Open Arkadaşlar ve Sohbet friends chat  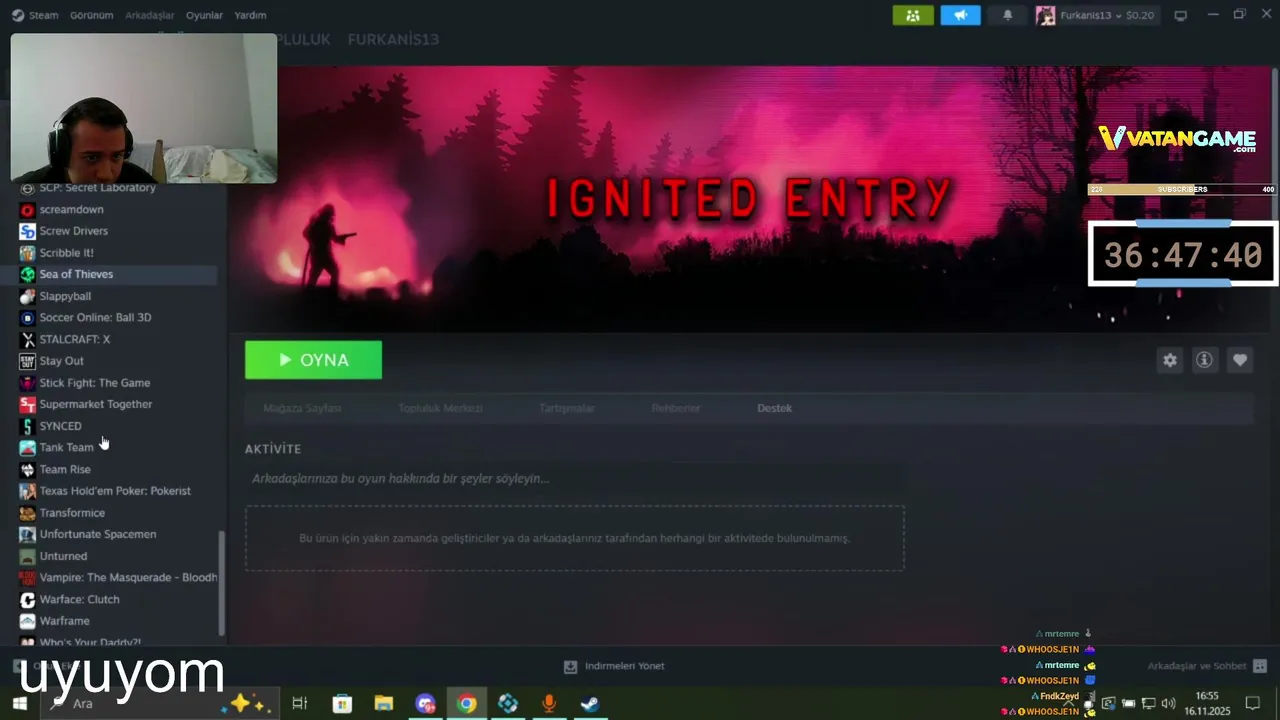1207,666
